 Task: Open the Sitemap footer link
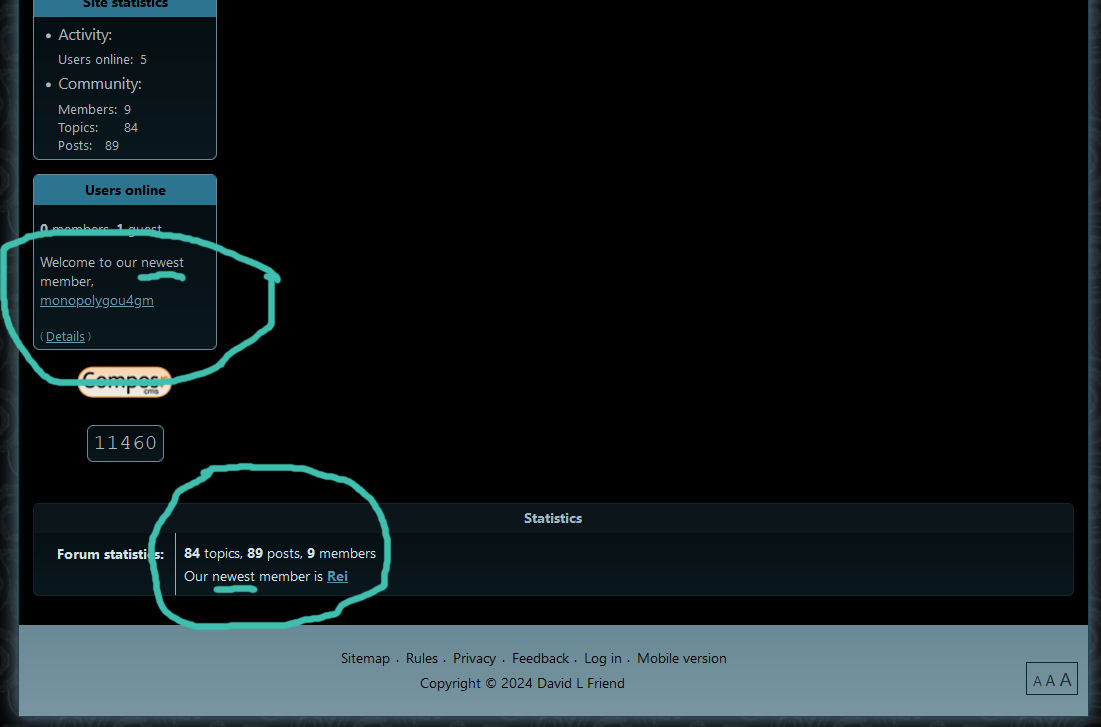pos(365,658)
